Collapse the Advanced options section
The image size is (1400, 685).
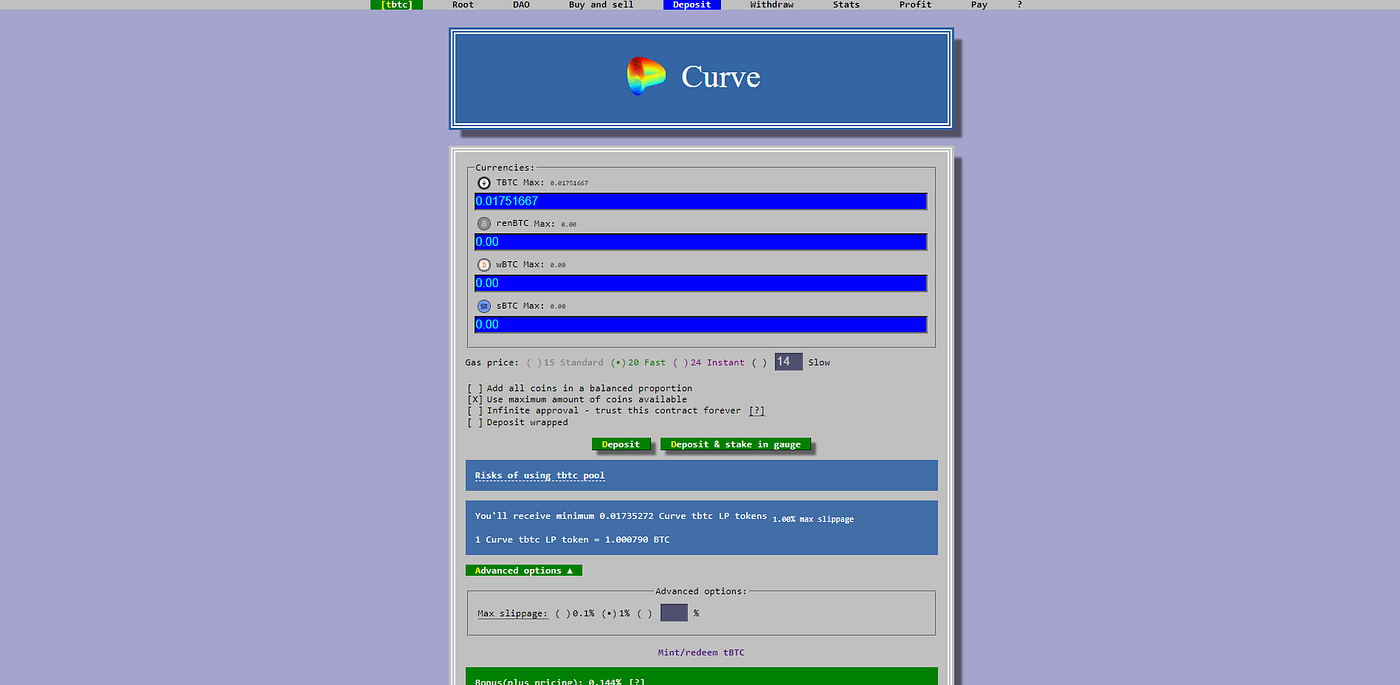click(x=523, y=570)
